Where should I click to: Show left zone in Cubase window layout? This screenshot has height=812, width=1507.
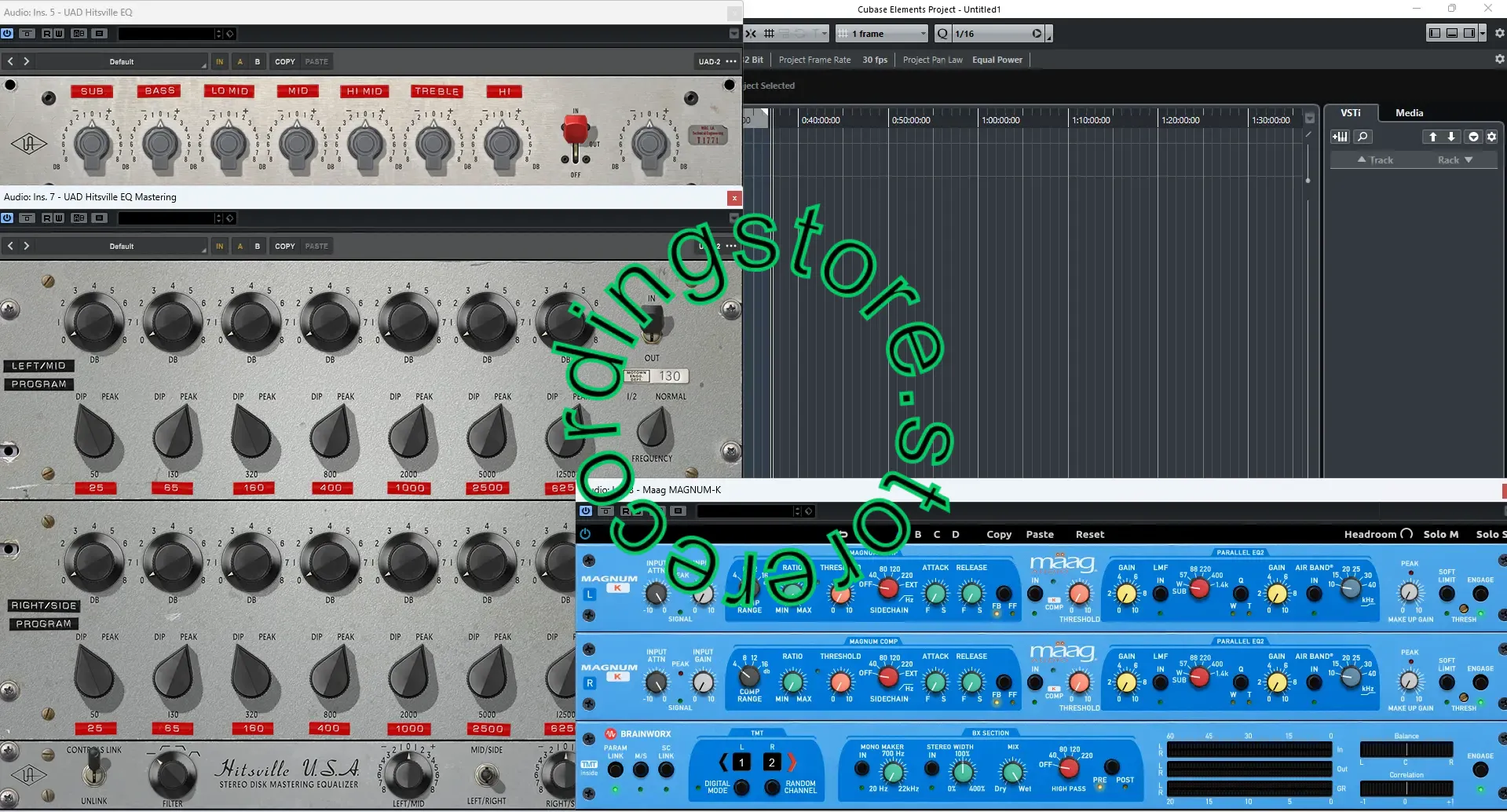tap(1435, 33)
